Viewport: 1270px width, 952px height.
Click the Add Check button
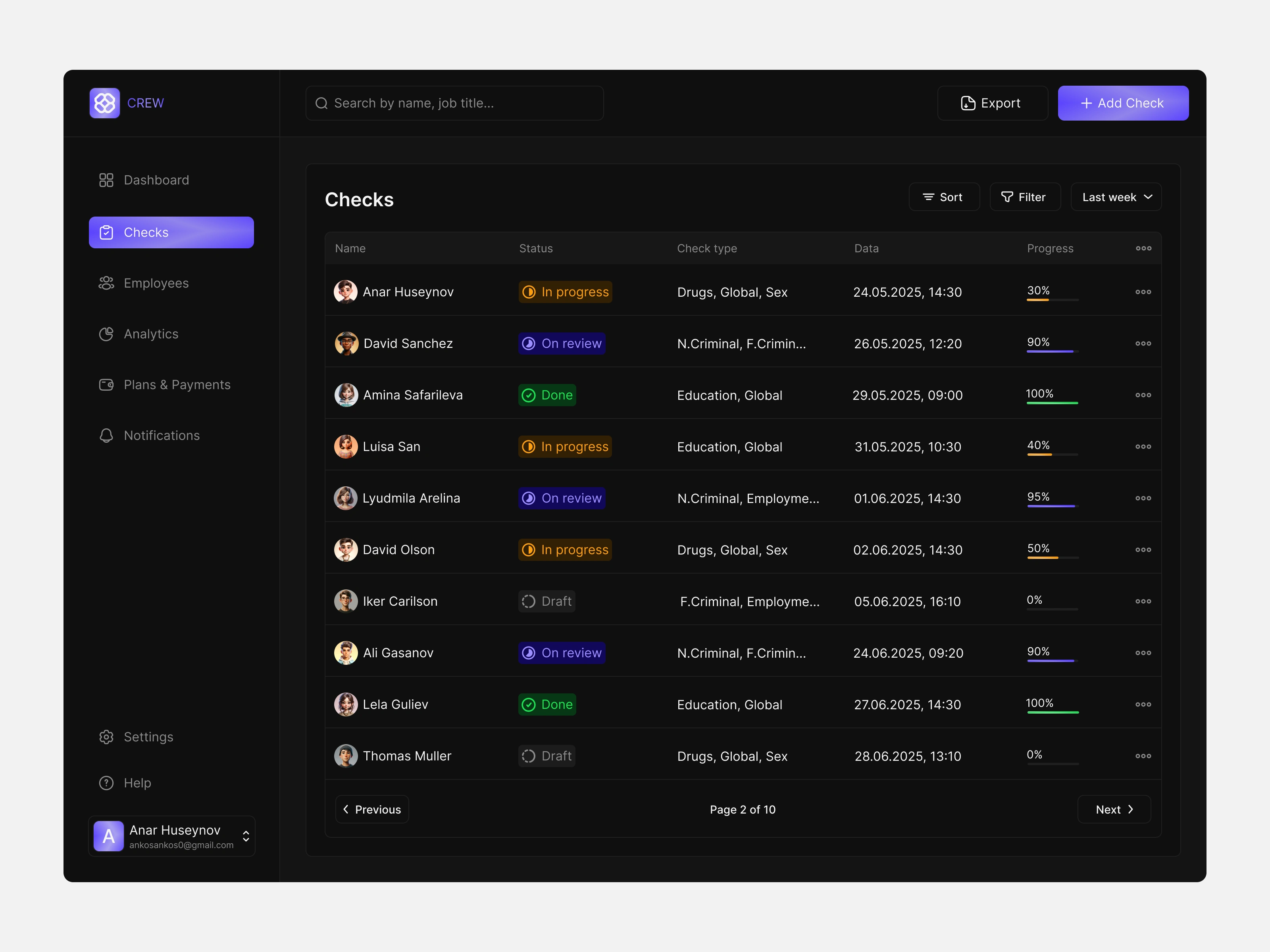click(x=1122, y=103)
